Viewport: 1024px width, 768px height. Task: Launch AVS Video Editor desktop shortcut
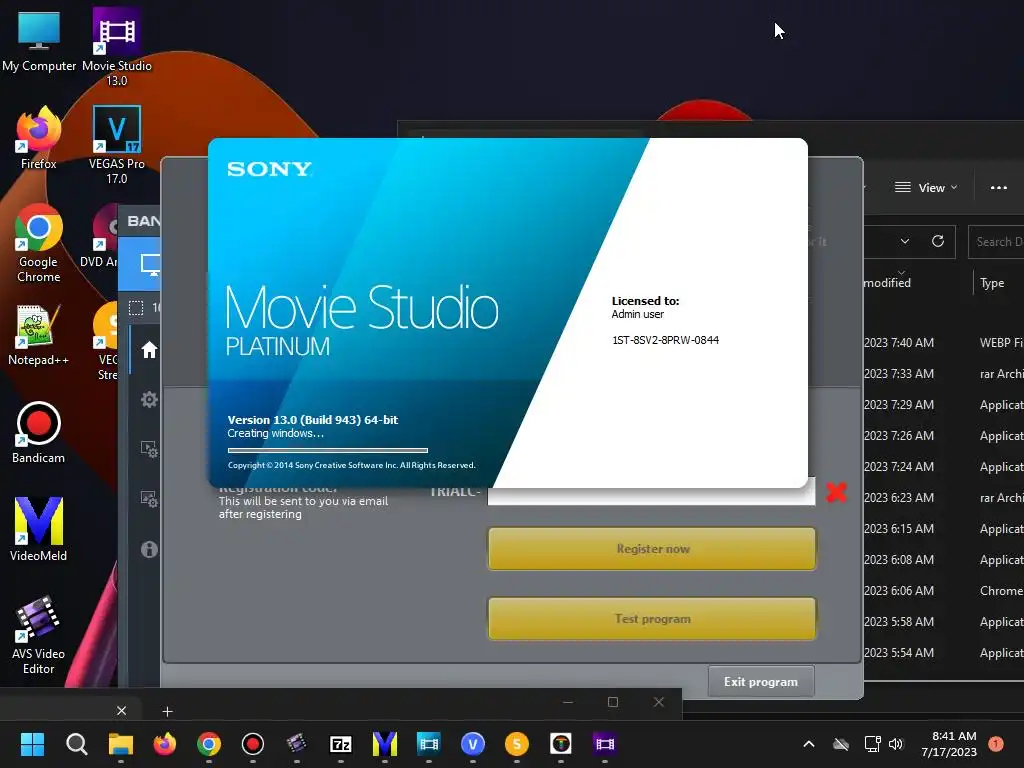coord(39,635)
